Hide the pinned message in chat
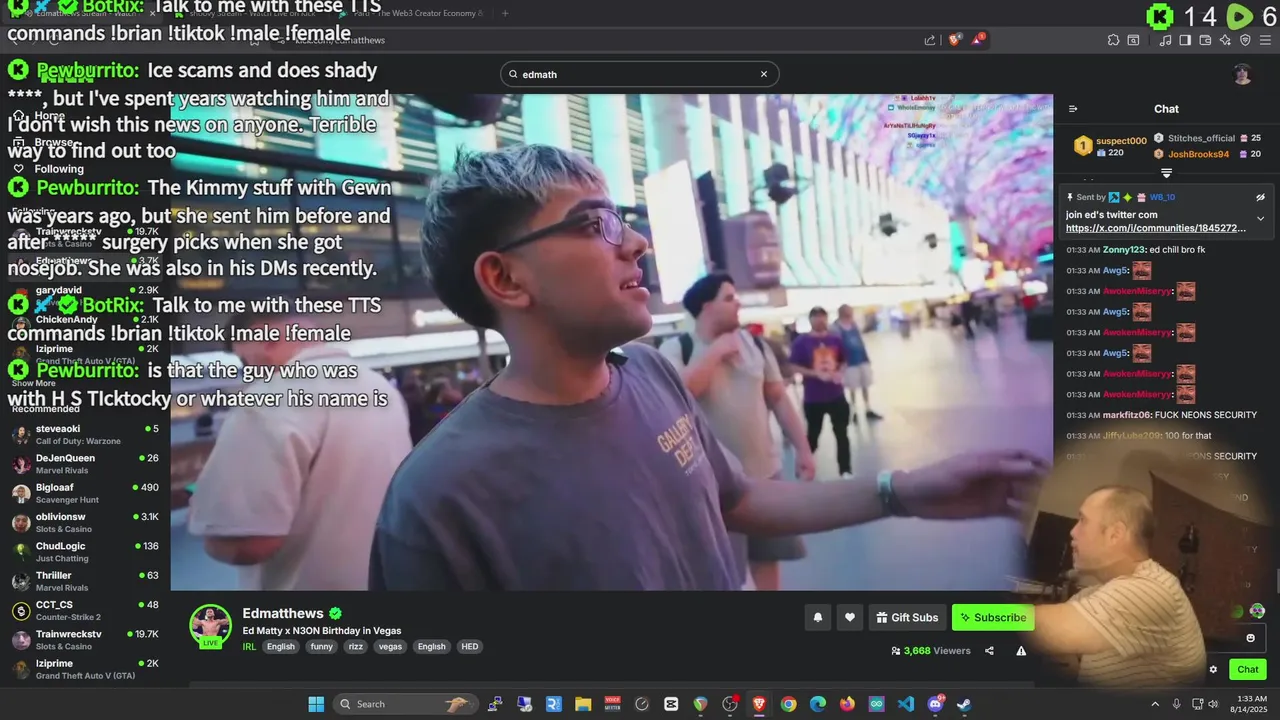The height and width of the screenshot is (720, 1280). (1260, 197)
